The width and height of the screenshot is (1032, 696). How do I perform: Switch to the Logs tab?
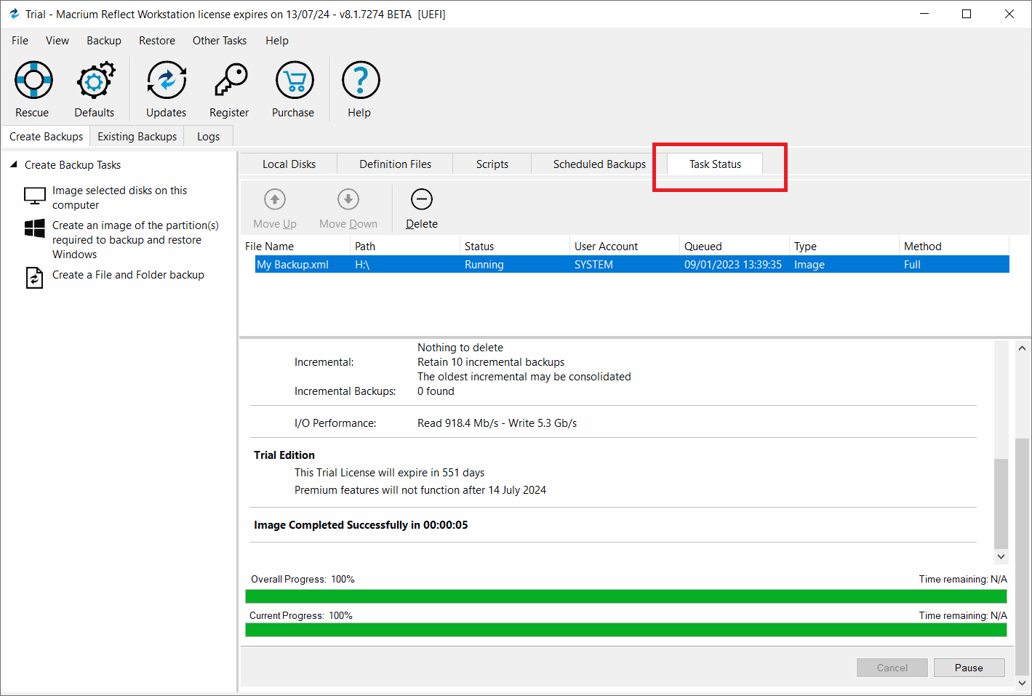pos(207,136)
